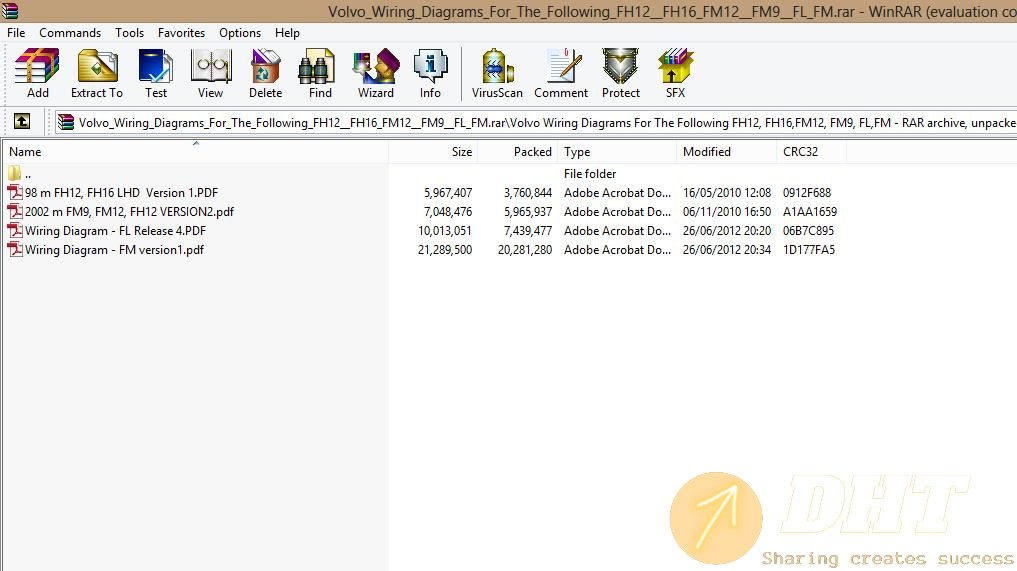Launch the Wizard tool
This screenshot has height=571, width=1017.
(x=376, y=73)
